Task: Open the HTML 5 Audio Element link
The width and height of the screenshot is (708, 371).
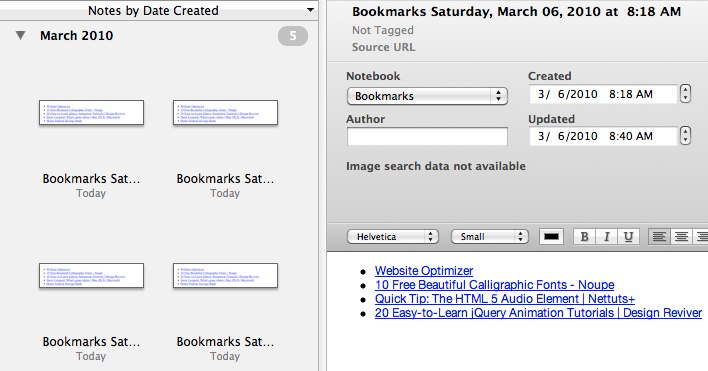Action: [505, 299]
